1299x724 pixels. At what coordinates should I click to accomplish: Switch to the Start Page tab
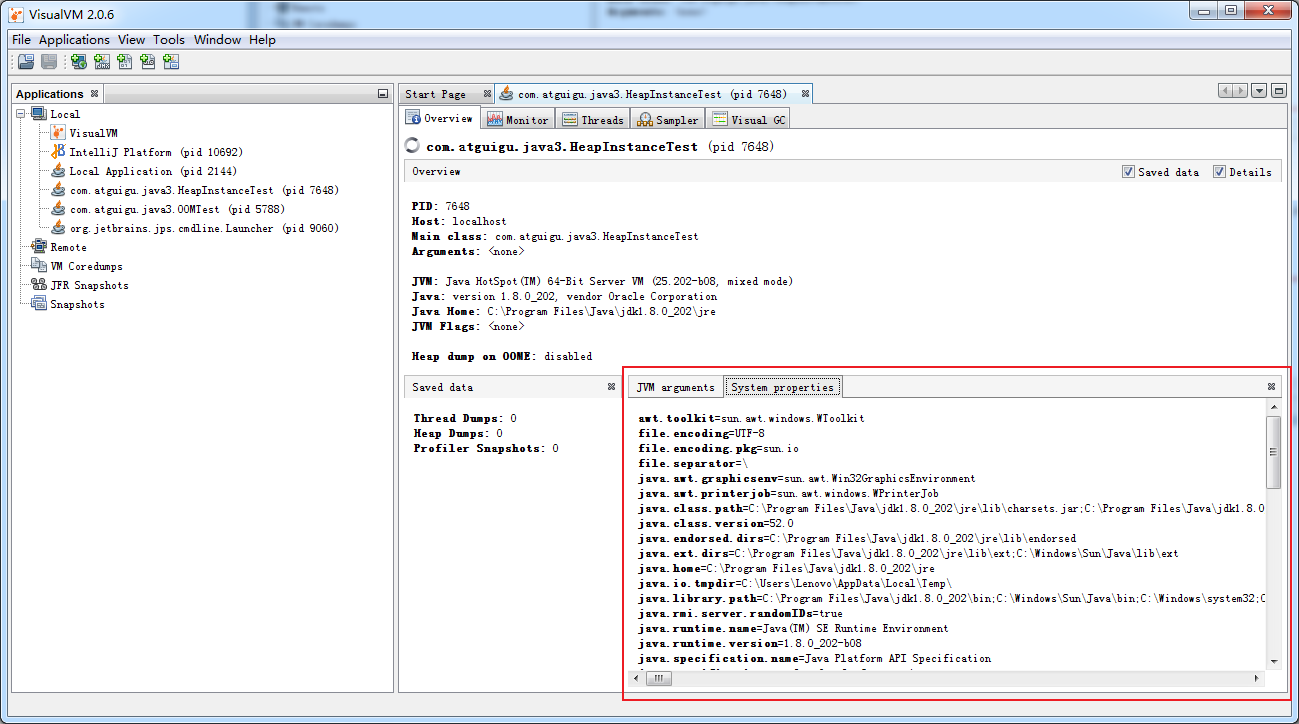436,94
